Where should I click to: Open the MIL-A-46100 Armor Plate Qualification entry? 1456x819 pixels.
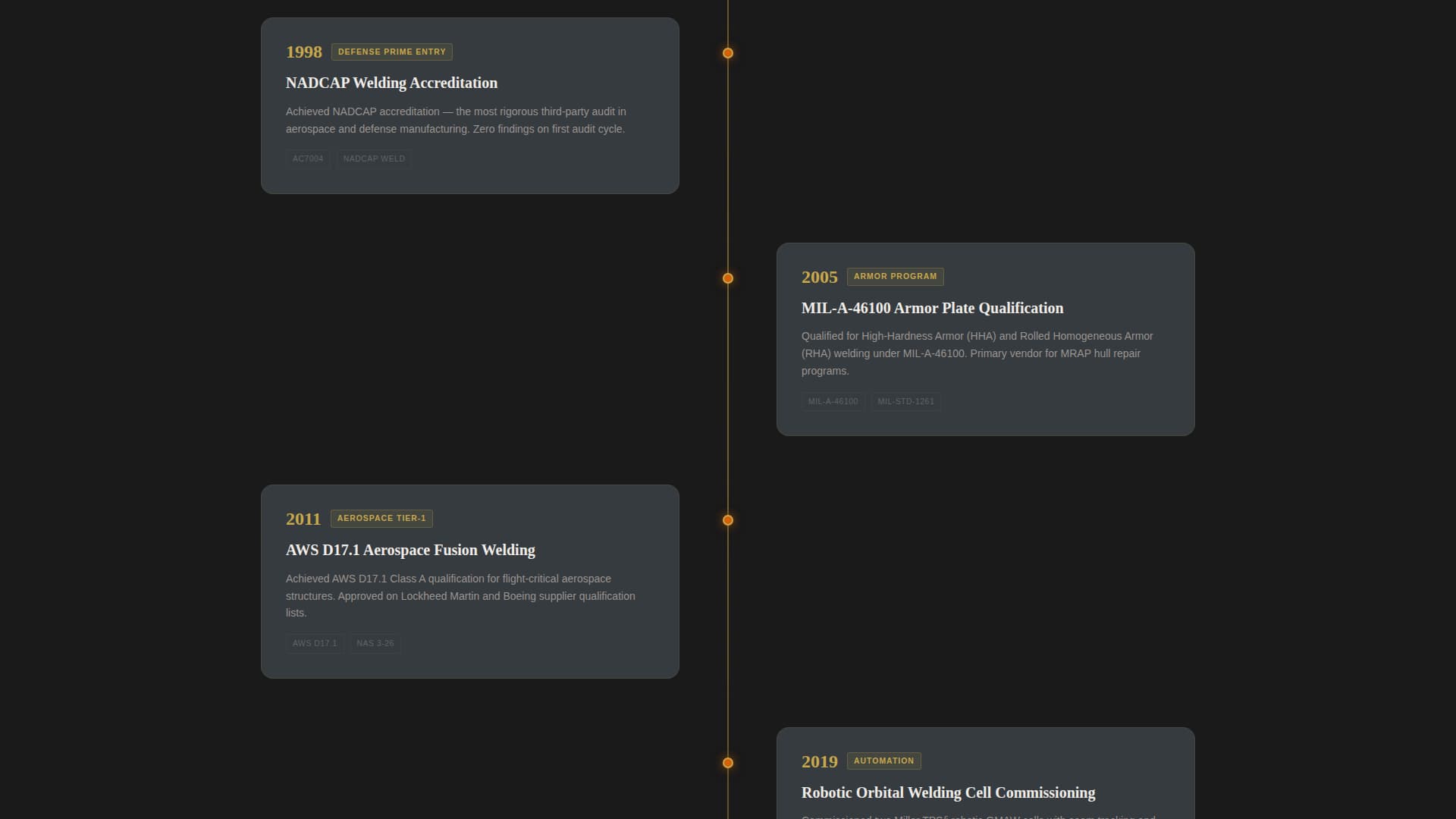coord(933,308)
